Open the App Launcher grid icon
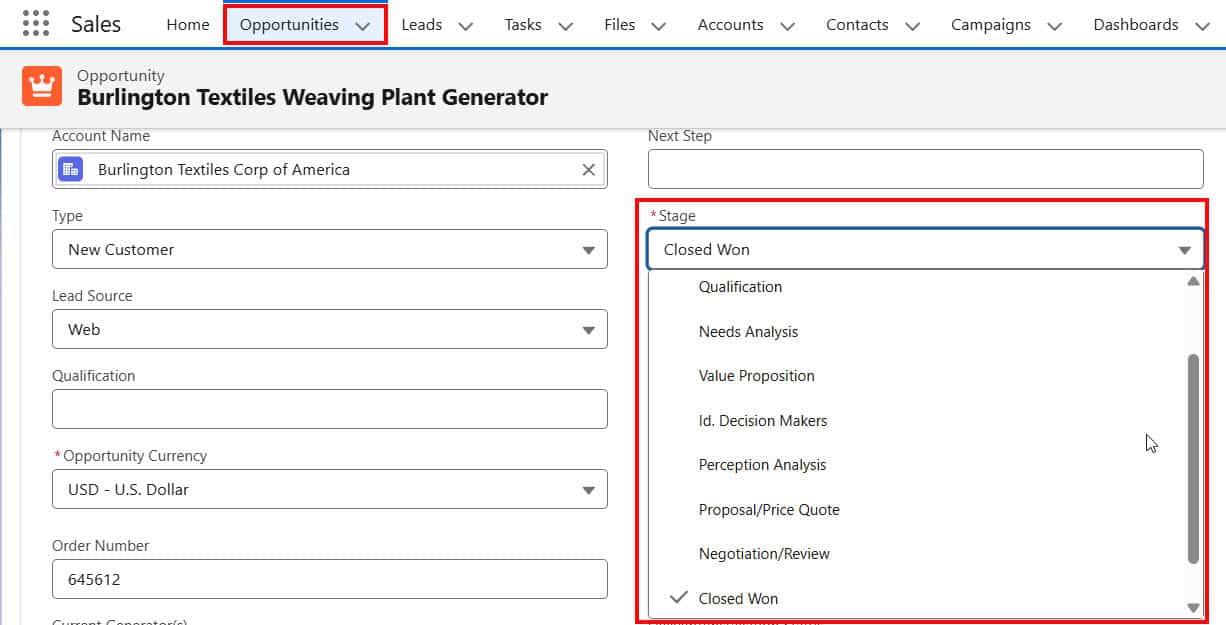The height and width of the screenshot is (625, 1226). coord(37,23)
